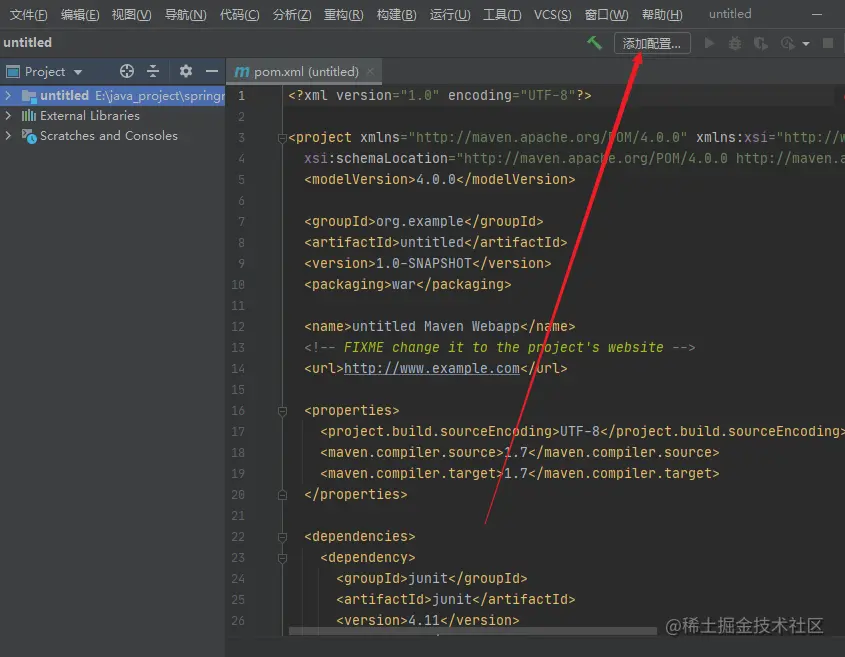
Task: Expand the untitled project root node
Action: [9, 96]
